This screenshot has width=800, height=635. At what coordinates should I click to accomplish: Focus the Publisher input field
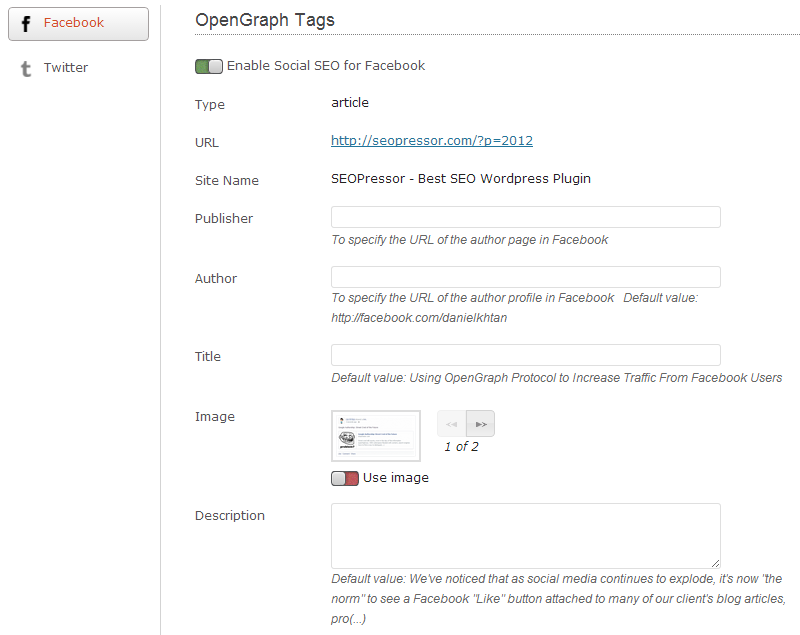tap(526, 217)
